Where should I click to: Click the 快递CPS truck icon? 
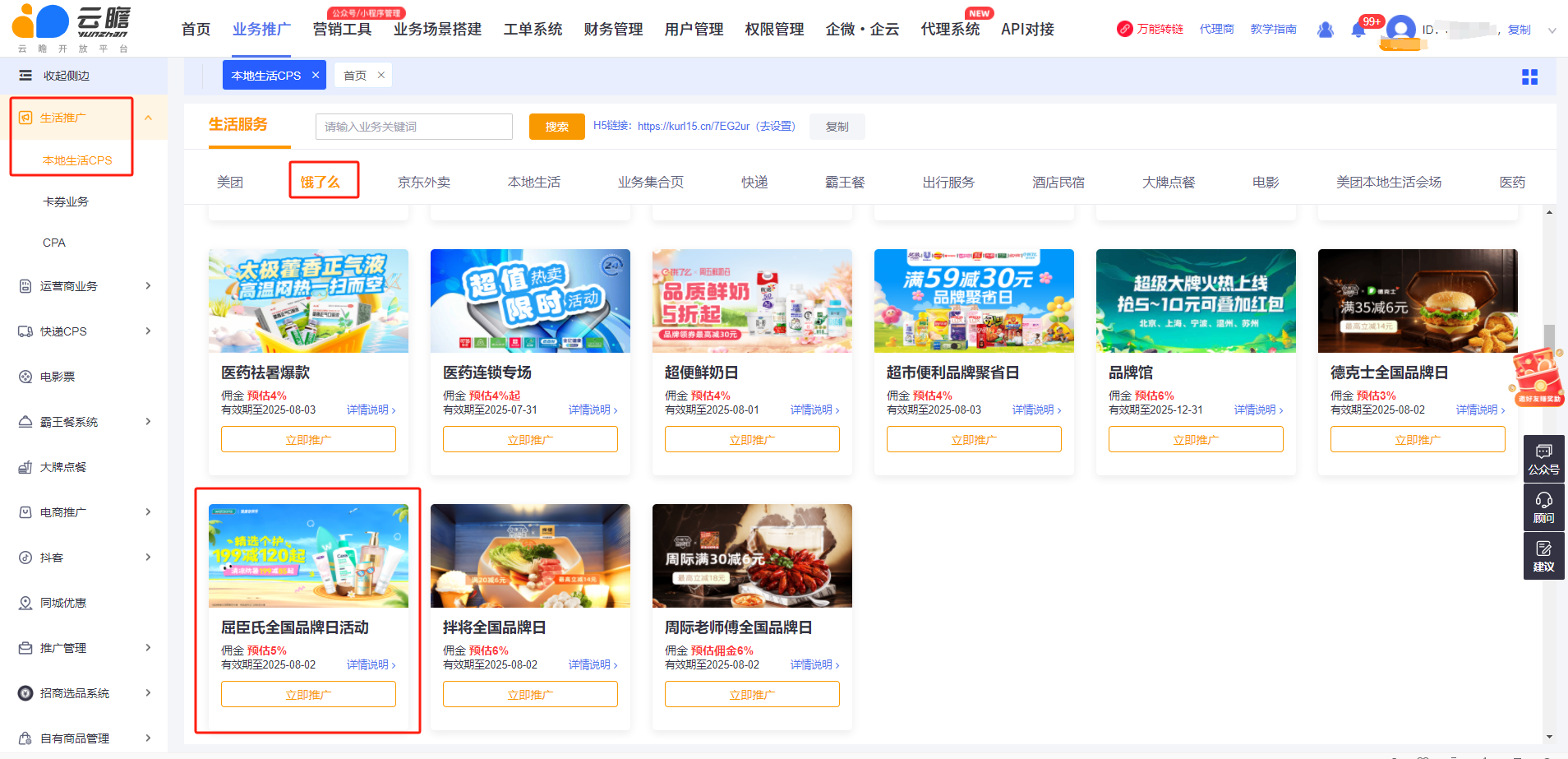25,331
